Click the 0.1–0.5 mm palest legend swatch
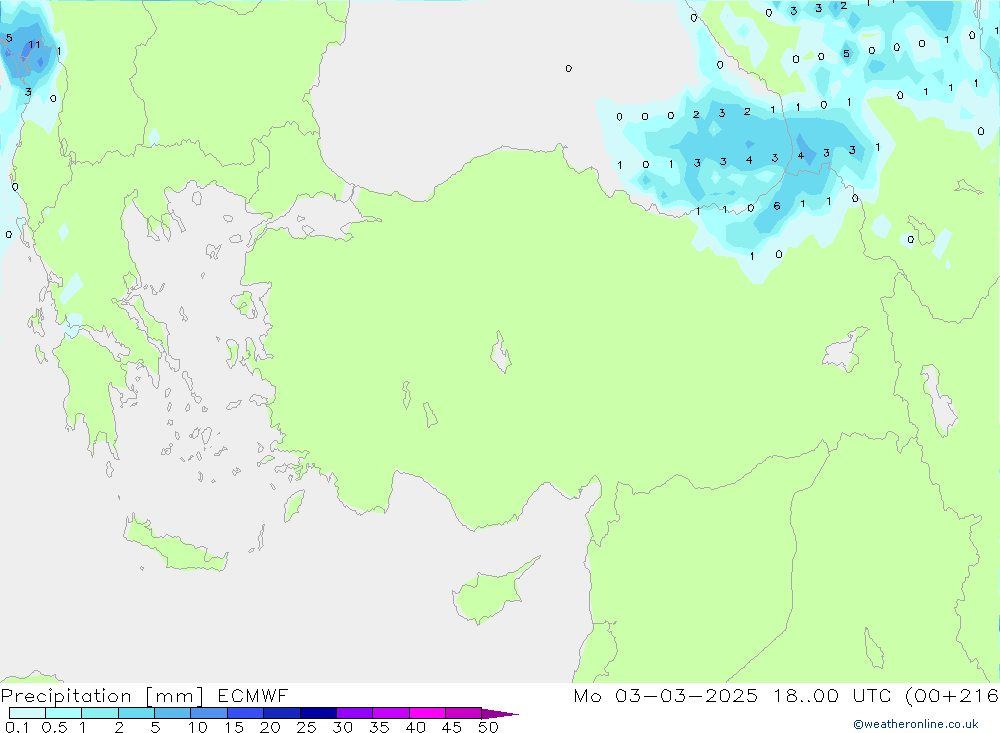Screen dimensions: 1000x733 pos(27,713)
